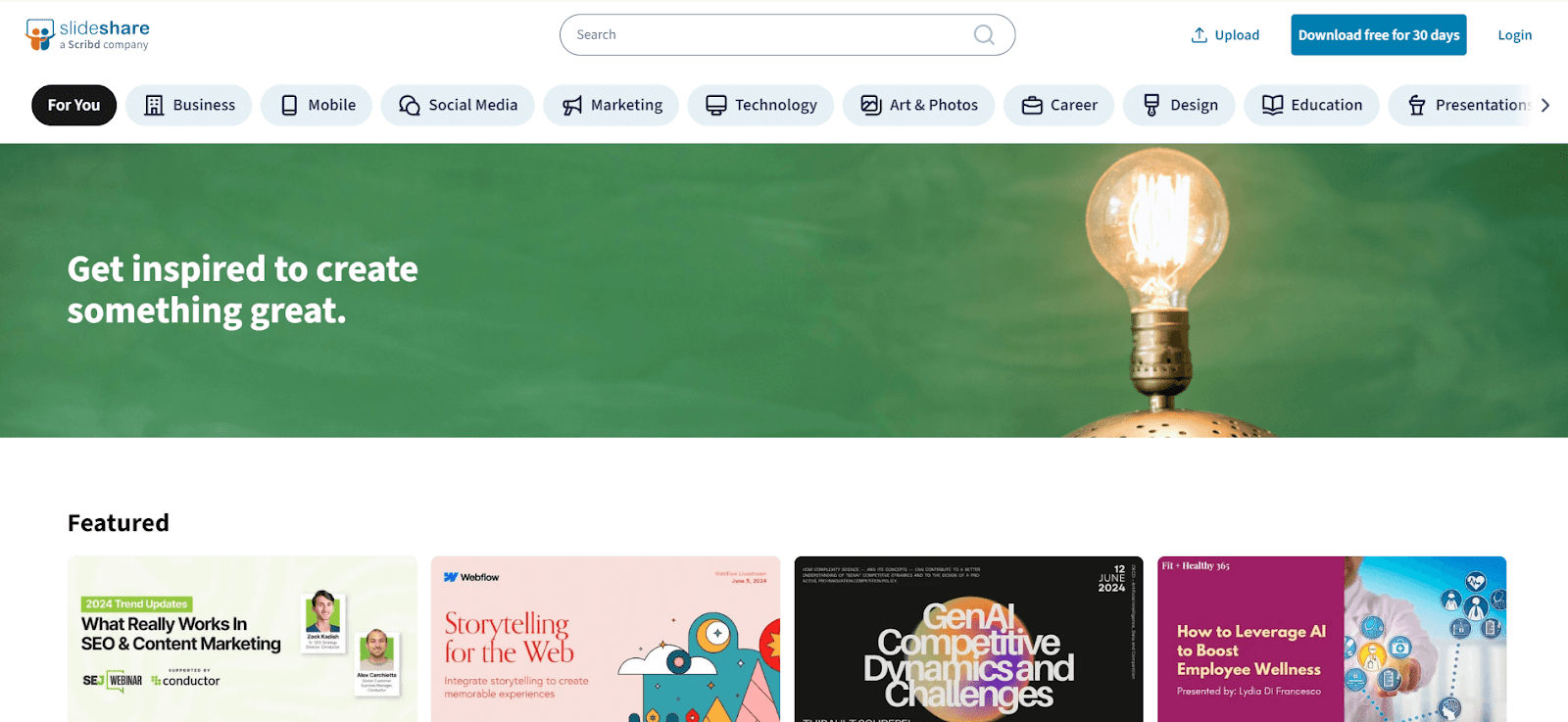This screenshot has width=1568, height=722.
Task: Click the Marketing megaphone icon
Action: [x=572, y=105]
